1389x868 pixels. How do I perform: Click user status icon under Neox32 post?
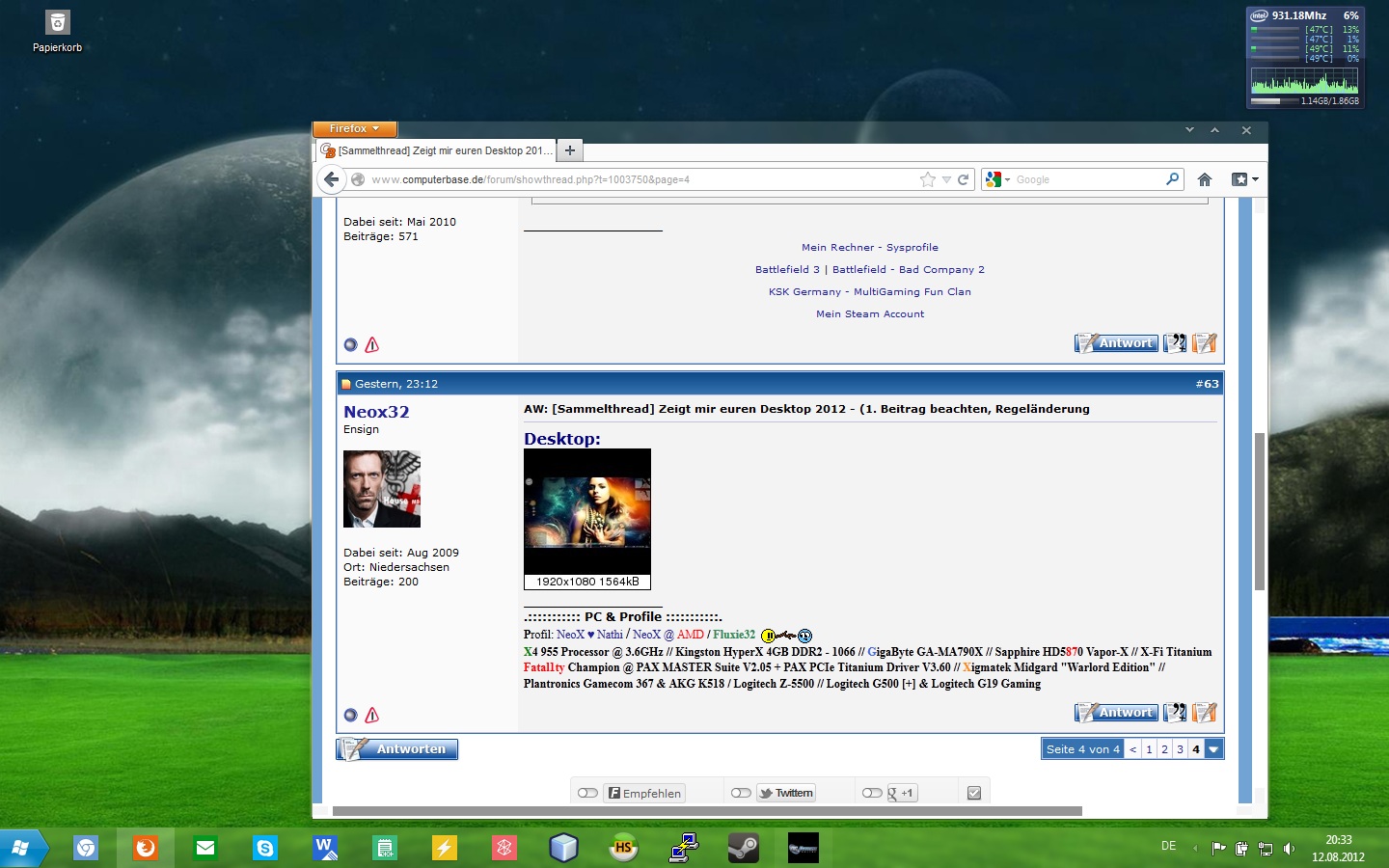(x=350, y=715)
